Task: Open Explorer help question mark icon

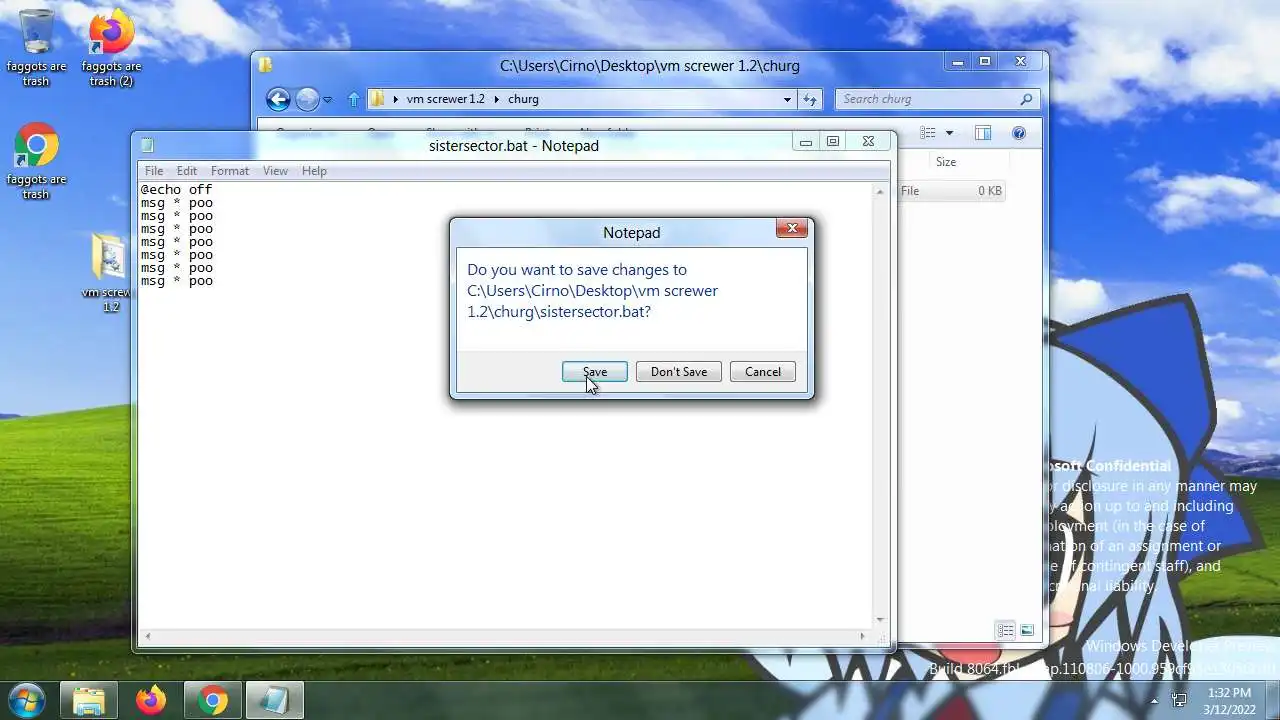Action: (1019, 133)
